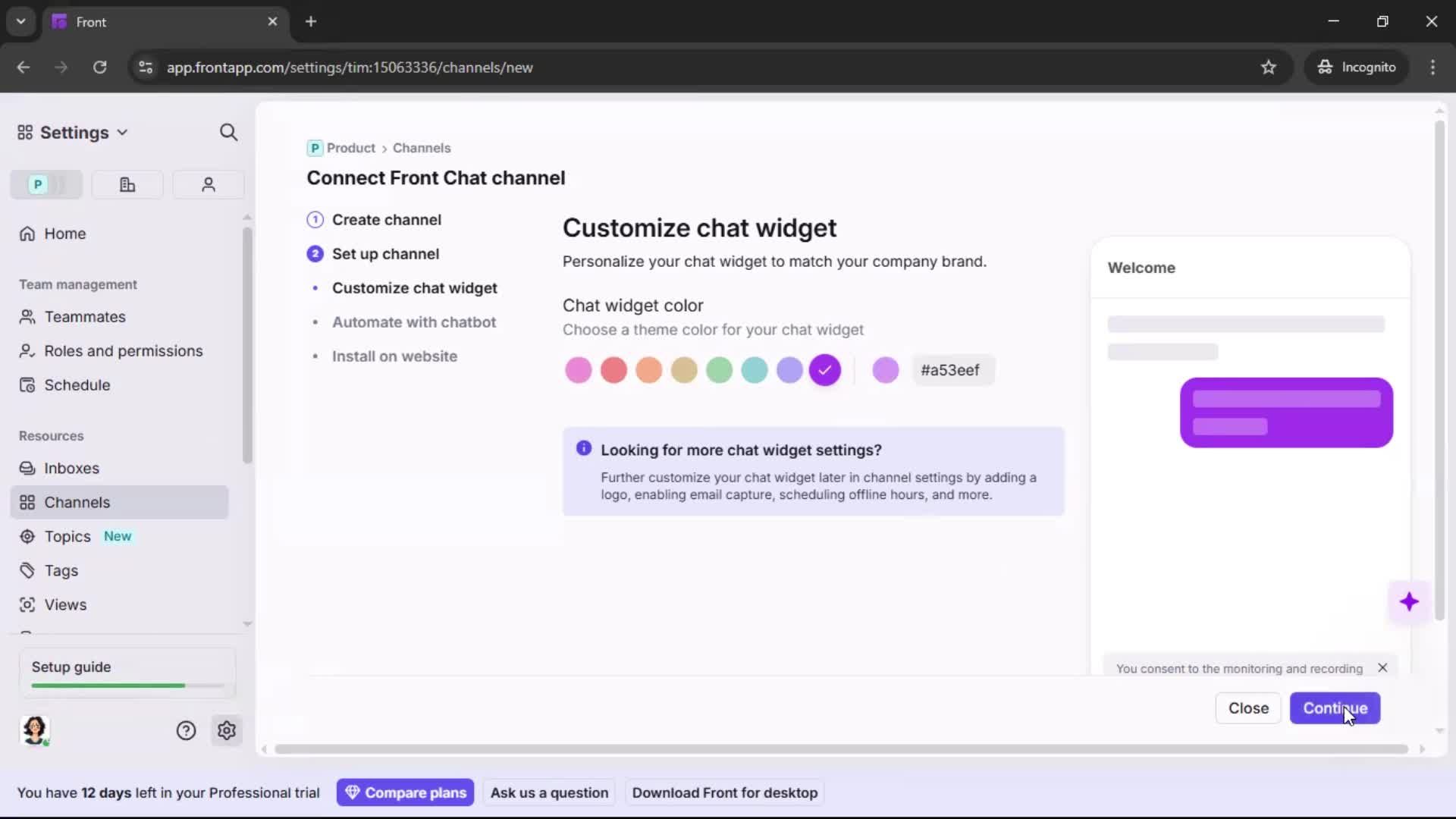Click the settings gear icon at bottom
The width and height of the screenshot is (1456, 819).
(227, 730)
